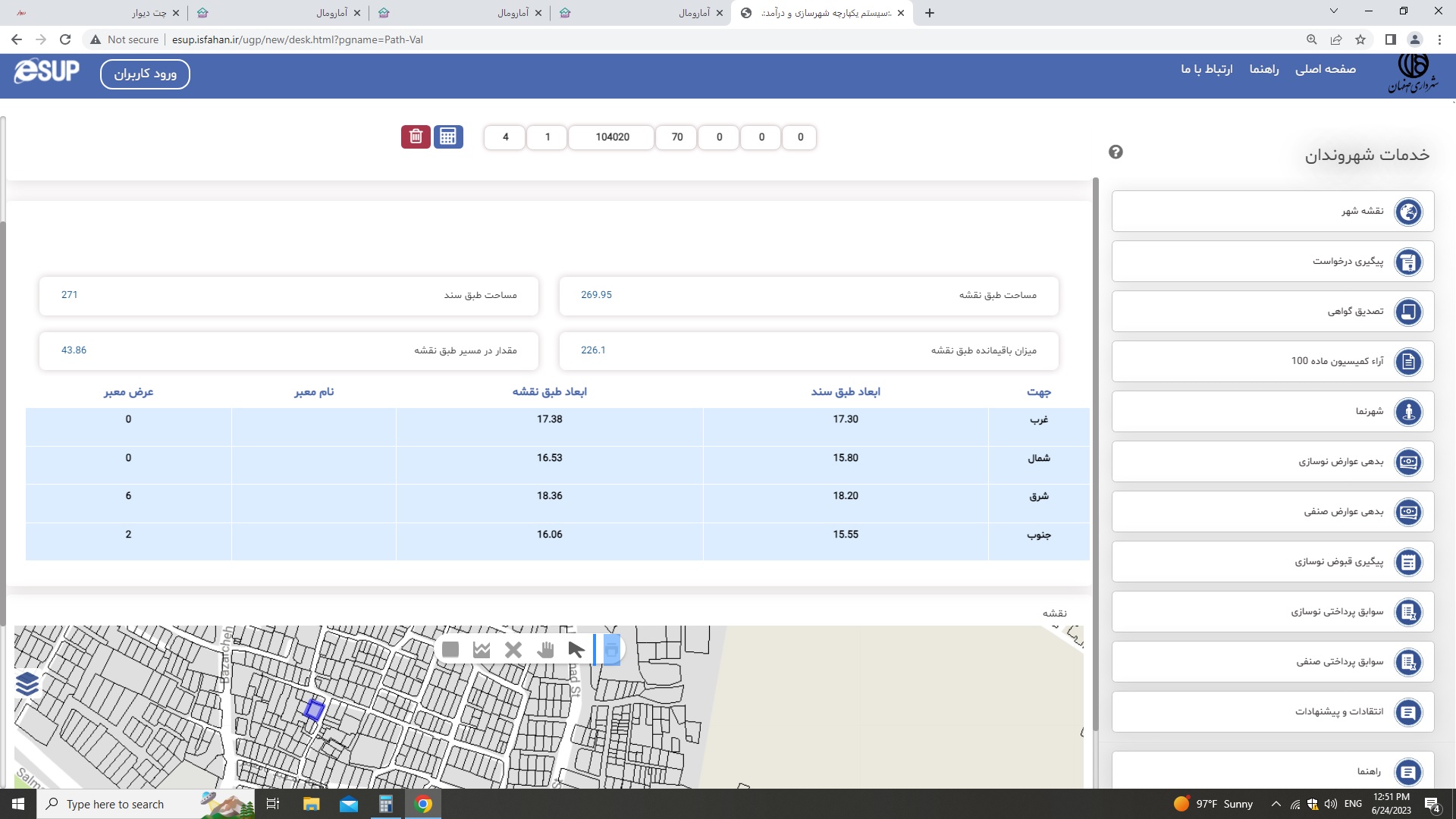Click the X clear tool on map toolbar
This screenshot has height=819, width=1456.
coord(513,650)
